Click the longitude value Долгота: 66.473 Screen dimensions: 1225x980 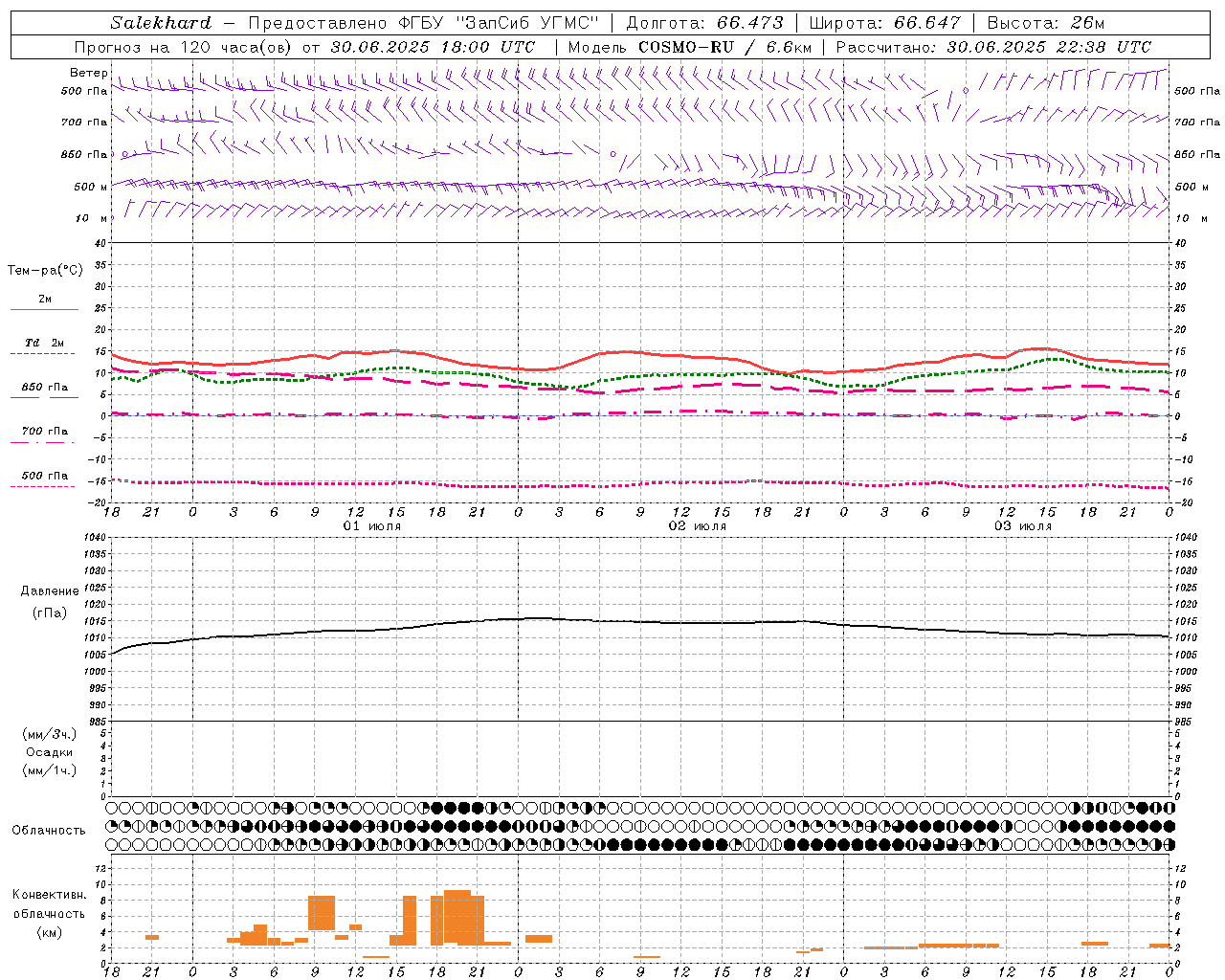click(x=704, y=23)
